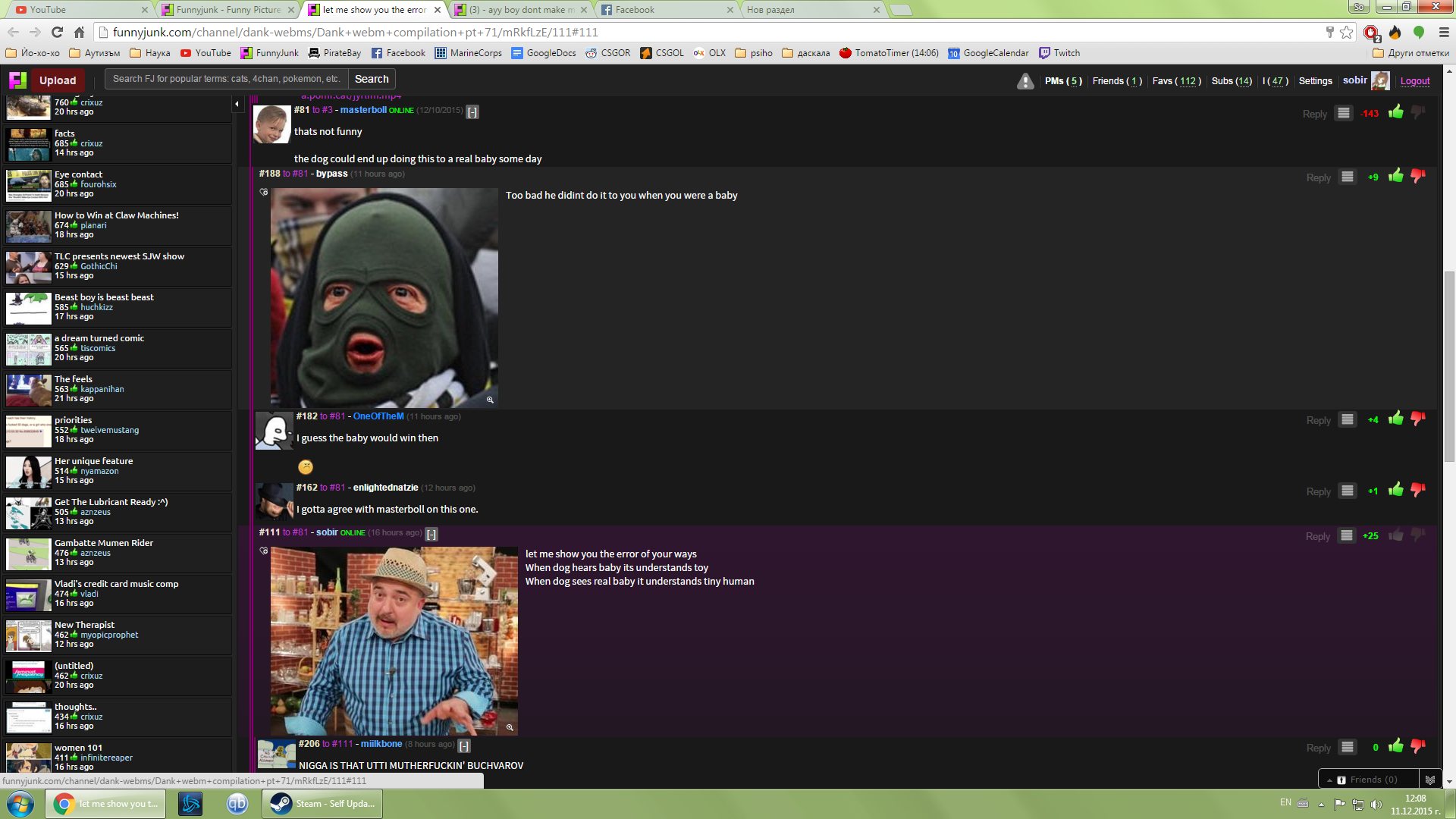Open Steam from the taskbar

[x=322, y=804]
